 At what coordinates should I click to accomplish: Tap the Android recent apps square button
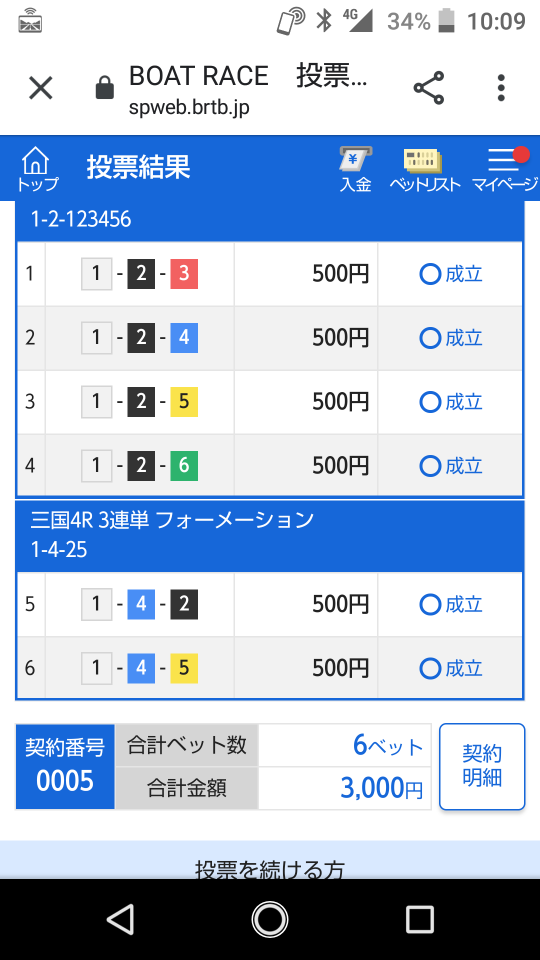point(419,919)
